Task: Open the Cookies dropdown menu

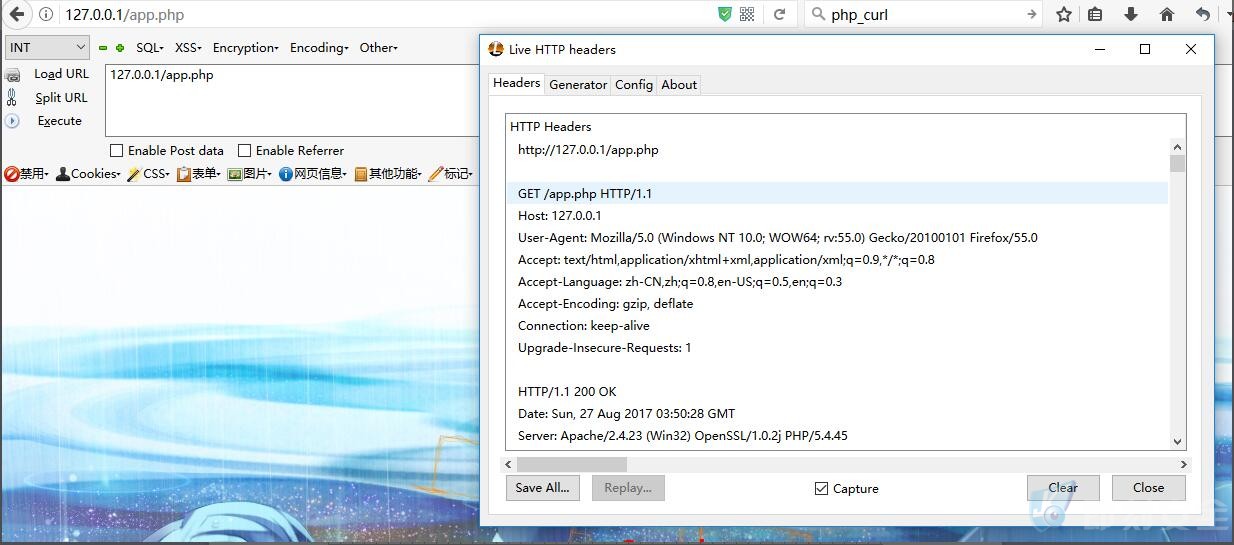Action: pyautogui.click(x=88, y=174)
